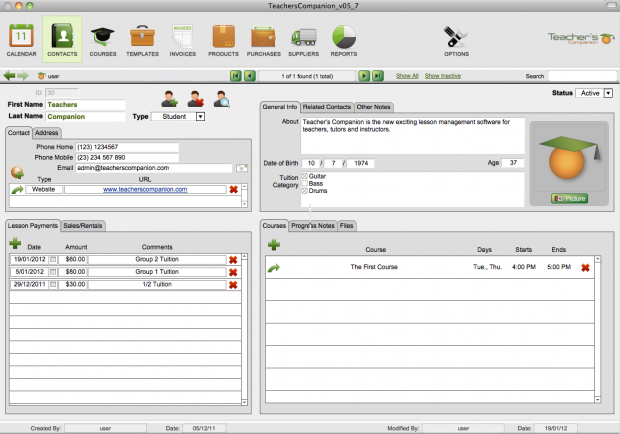Toggle the Drums tuition category checkbox
620x434 pixels.
tap(304, 191)
